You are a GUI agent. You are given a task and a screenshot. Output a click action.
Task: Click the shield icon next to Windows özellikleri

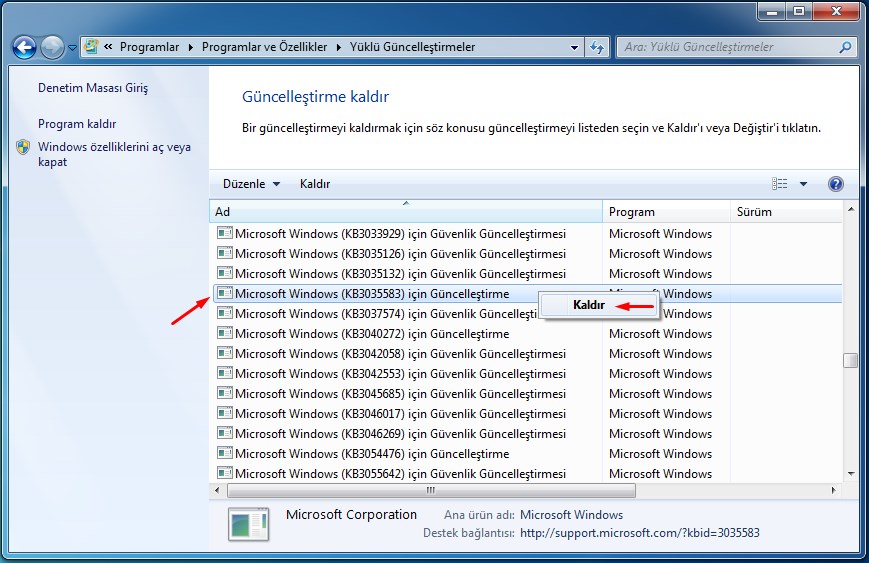point(24,148)
